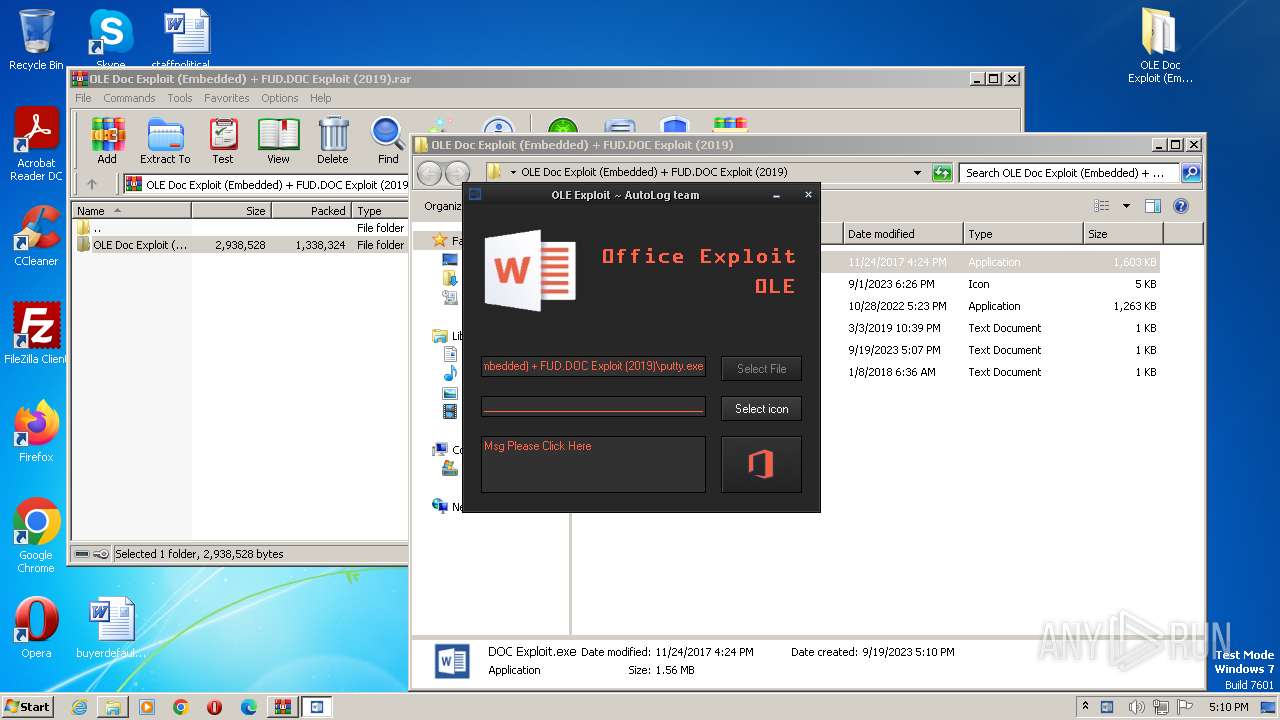Click the Start button

[28, 706]
